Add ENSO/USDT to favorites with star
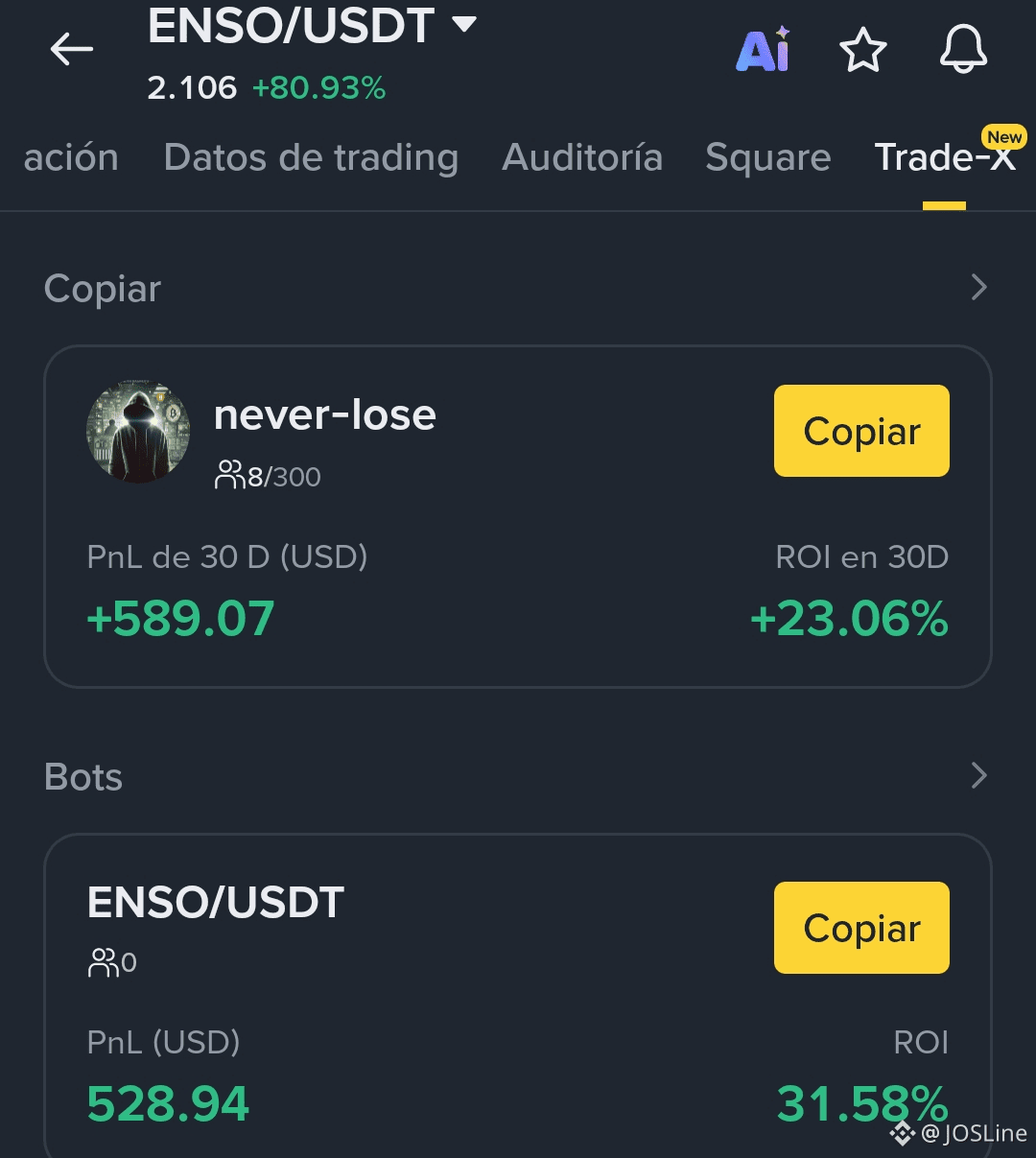 [x=863, y=50]
